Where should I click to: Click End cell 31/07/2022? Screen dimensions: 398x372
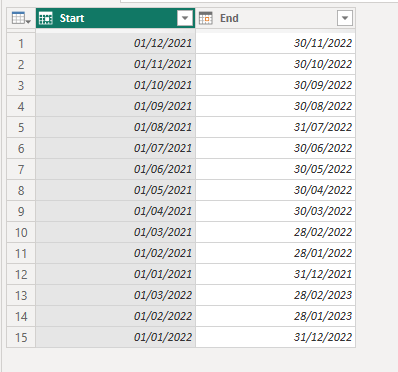(275, 127)
